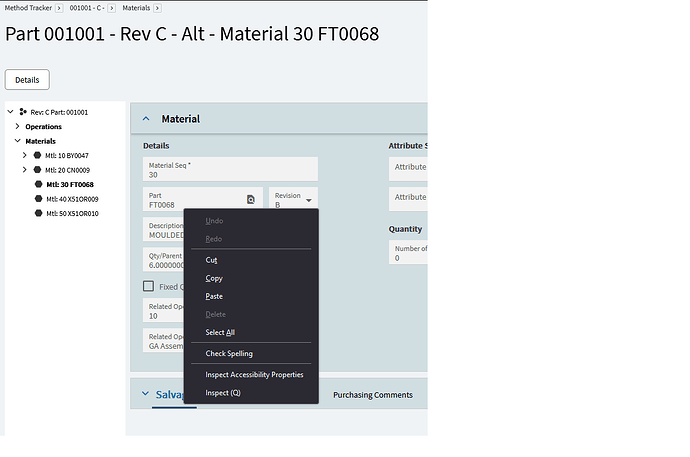Click the hexagon icon beside Mtl: 30 FT0068
The image size is (690, 457).
point(39,184)
